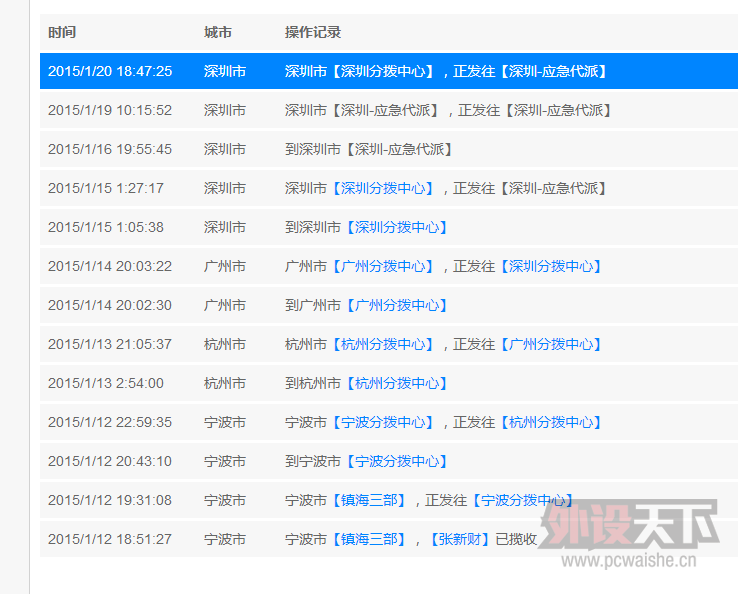738x594 pixels.
Task: Click 宁波分拨中心 link in the 22:59:35 row
Action: [x=383, y=422]
